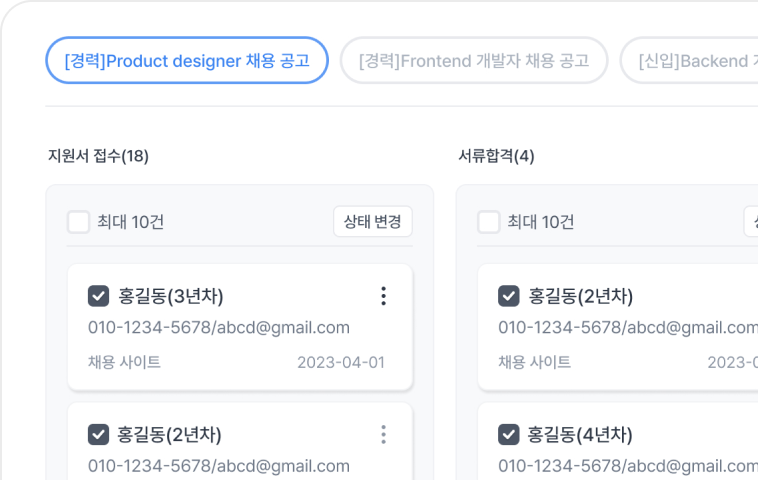
Task: Click 홍길동(3년차) applicant name
Action: pos(171,296)
